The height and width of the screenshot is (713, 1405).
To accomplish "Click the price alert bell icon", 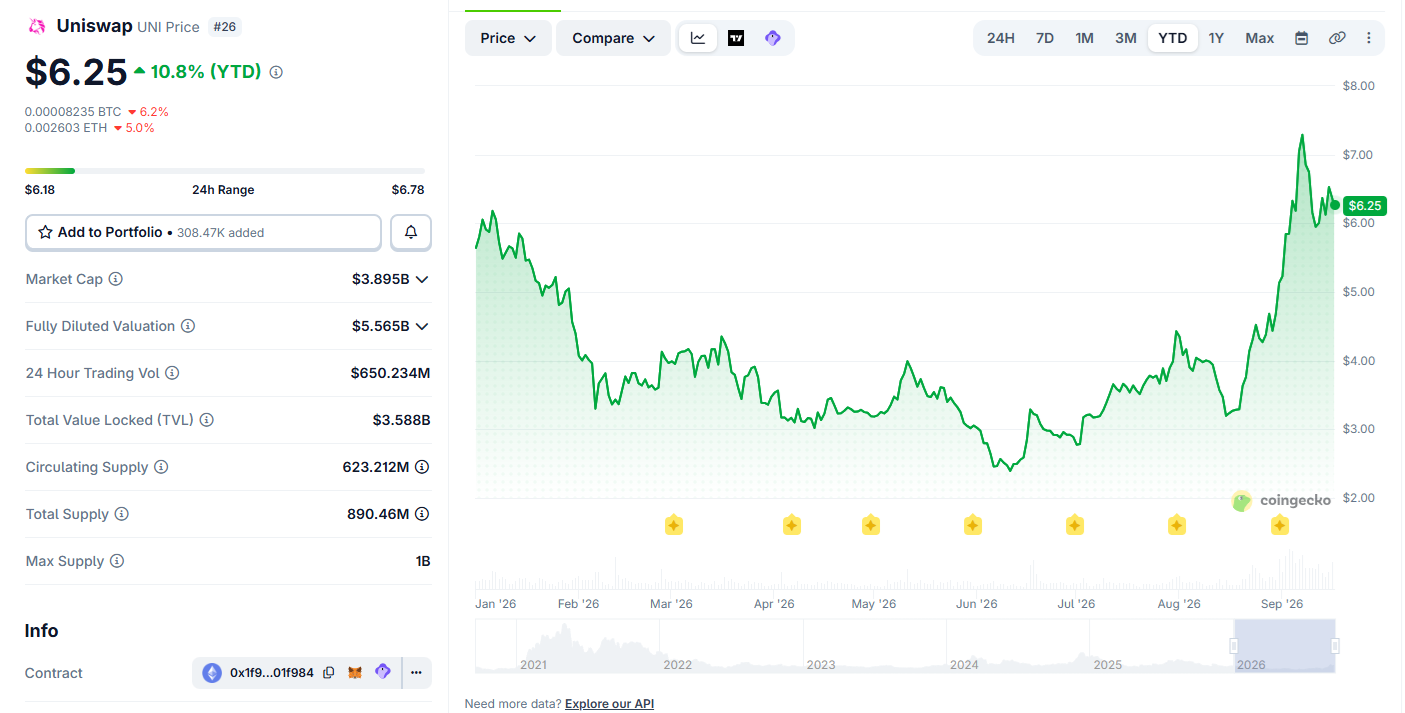I will (x=411, y=232).
